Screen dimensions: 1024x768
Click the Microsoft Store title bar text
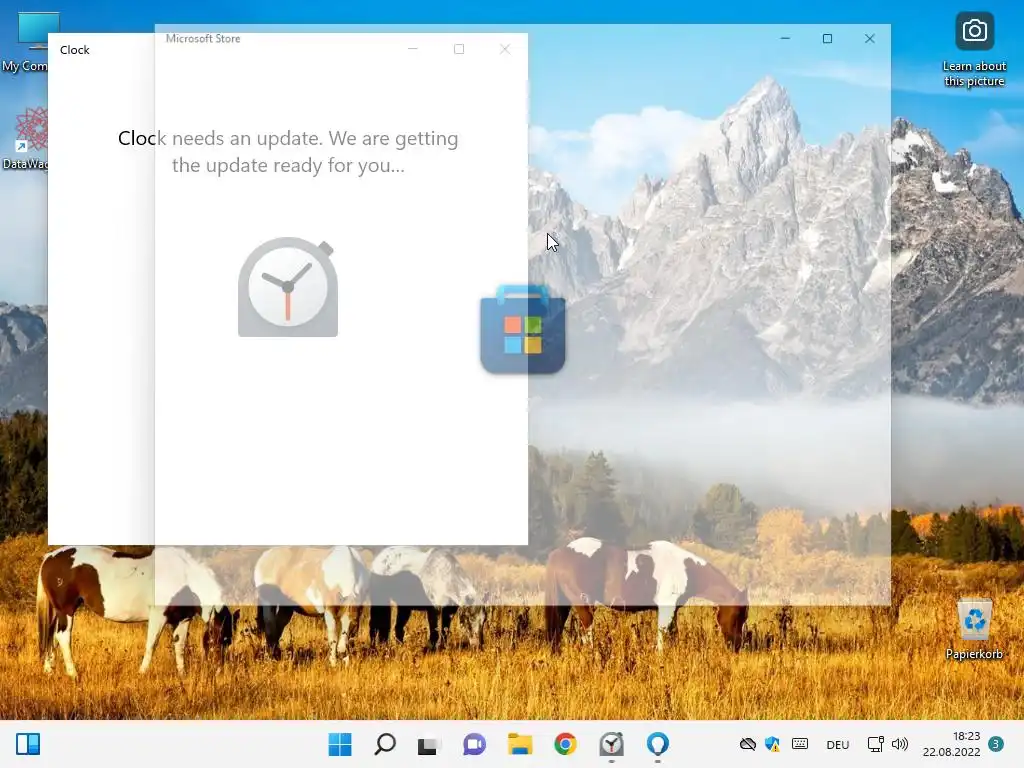pyautogui.click(x=203, y=39)
